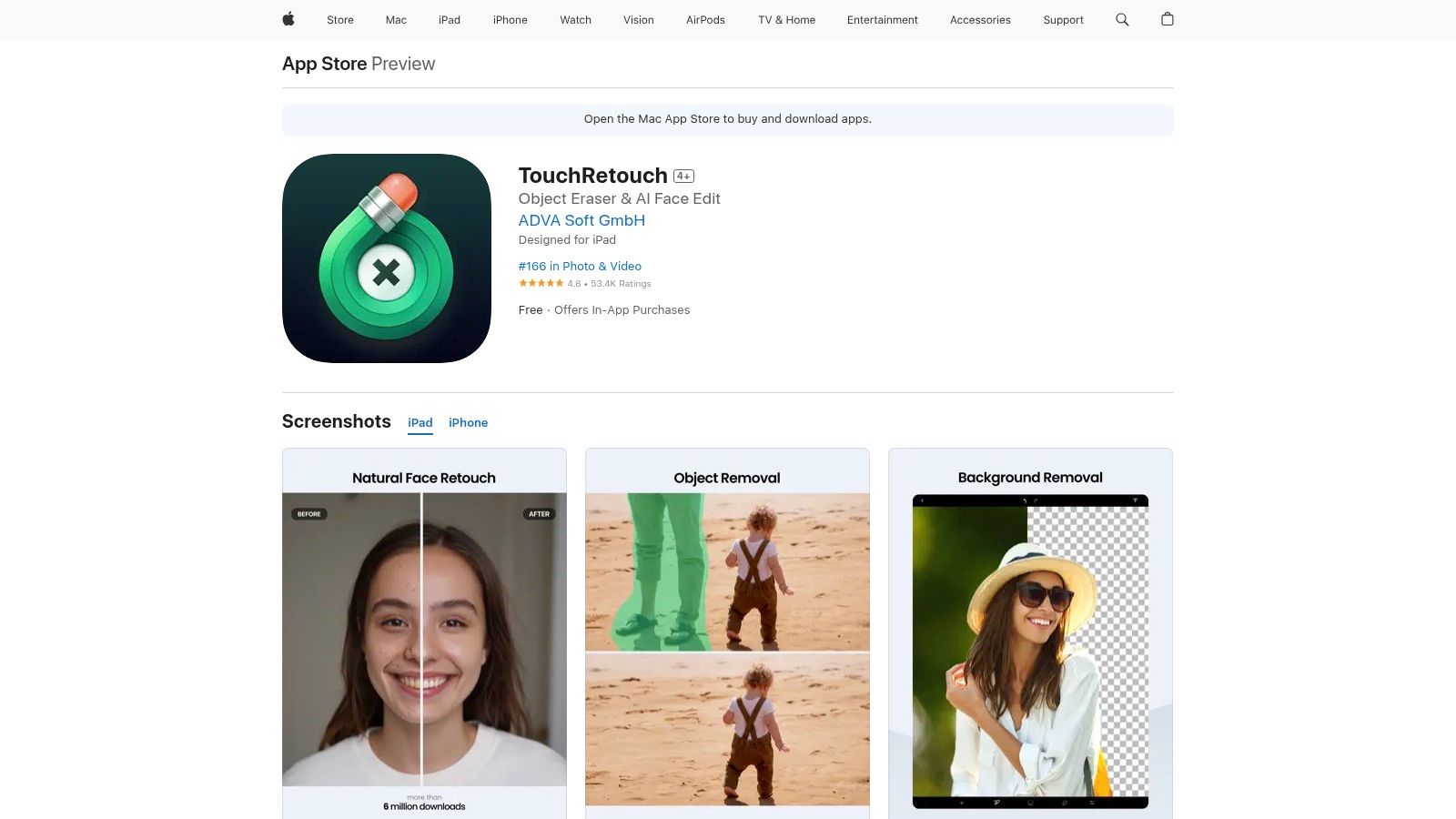Click the Apple logo icon
The height and width of the screenshot is (819, 1456).
pyautogui.click(x=288, y=19)
